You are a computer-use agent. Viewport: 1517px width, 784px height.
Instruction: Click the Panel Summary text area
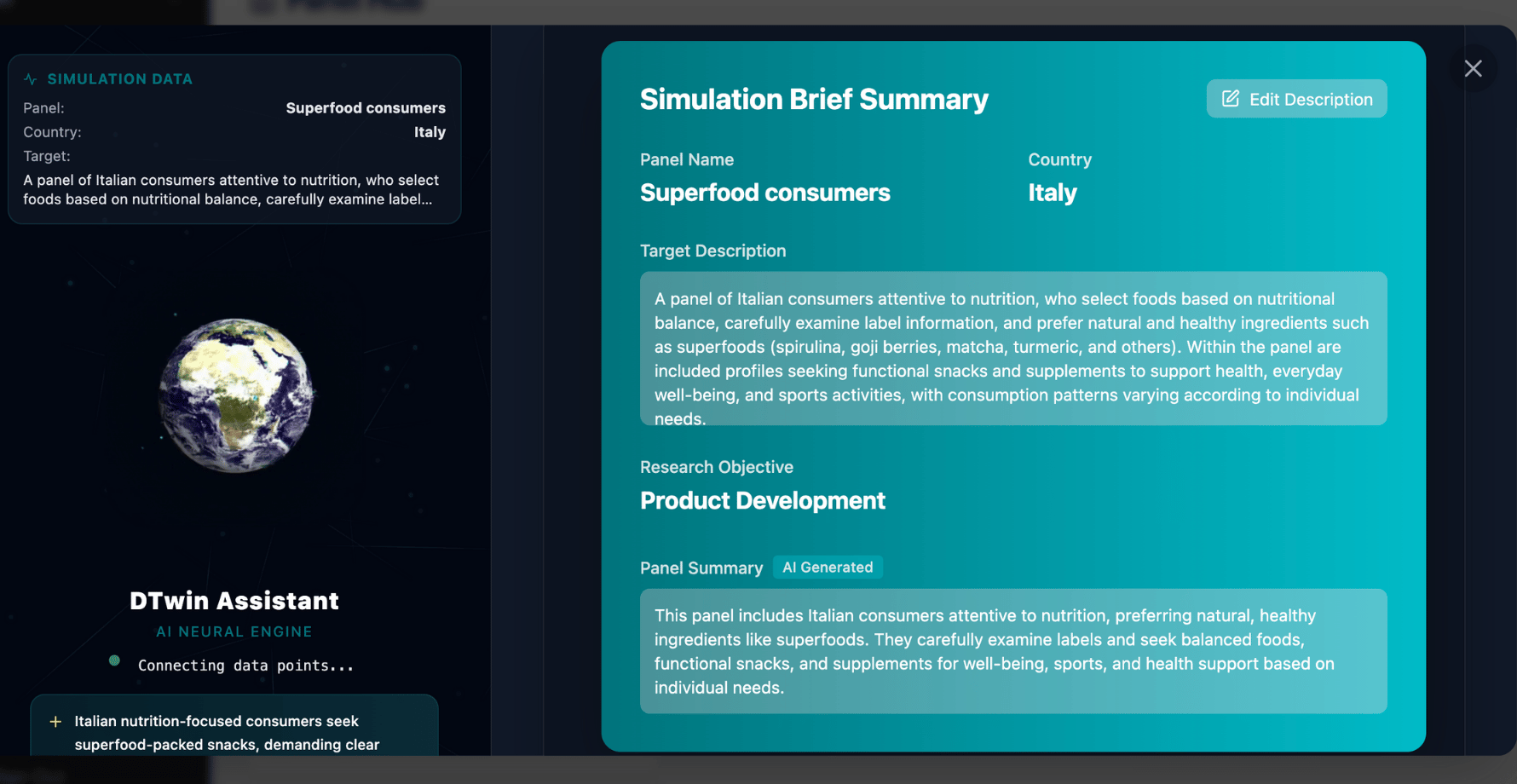[x=1013, y=651]
